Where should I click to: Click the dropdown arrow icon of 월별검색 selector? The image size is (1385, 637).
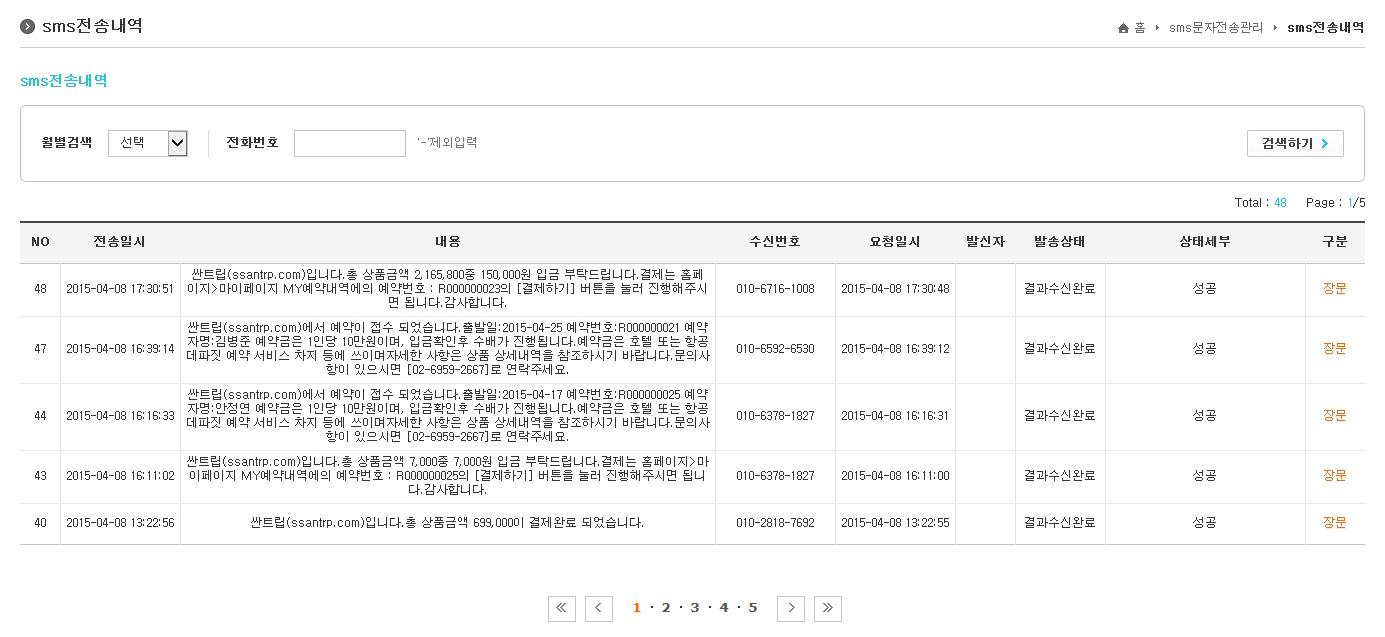[x=179, y=142]
